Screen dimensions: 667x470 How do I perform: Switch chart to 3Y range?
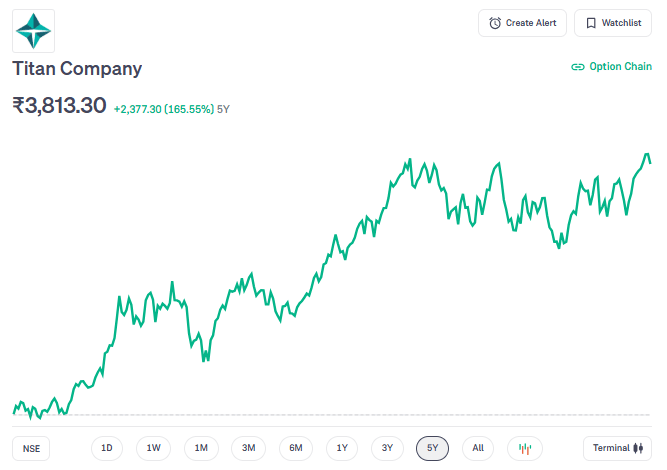tap(387, 448)
